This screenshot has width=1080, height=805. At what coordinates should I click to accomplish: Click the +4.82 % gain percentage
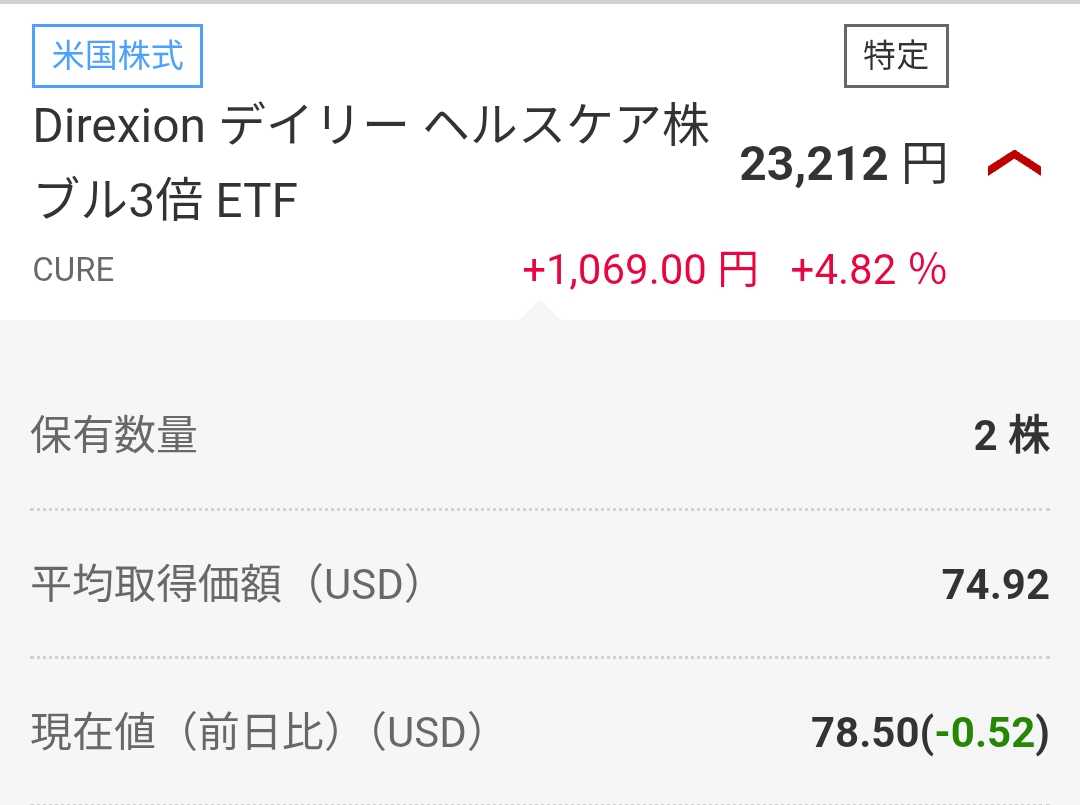pyautogui.click(x=868, y=270)
